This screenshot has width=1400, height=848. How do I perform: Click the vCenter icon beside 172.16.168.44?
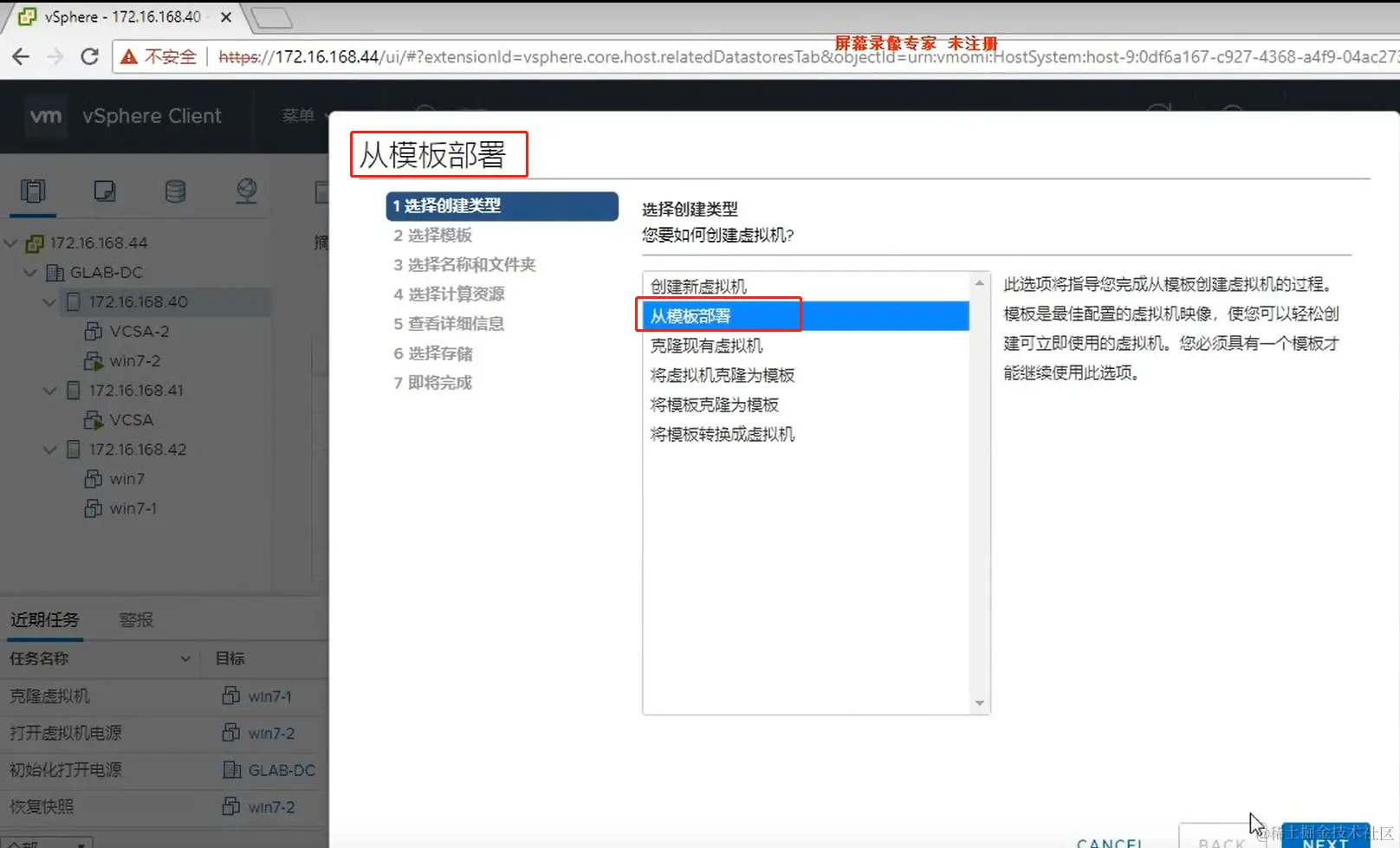[x=35, y=243]
